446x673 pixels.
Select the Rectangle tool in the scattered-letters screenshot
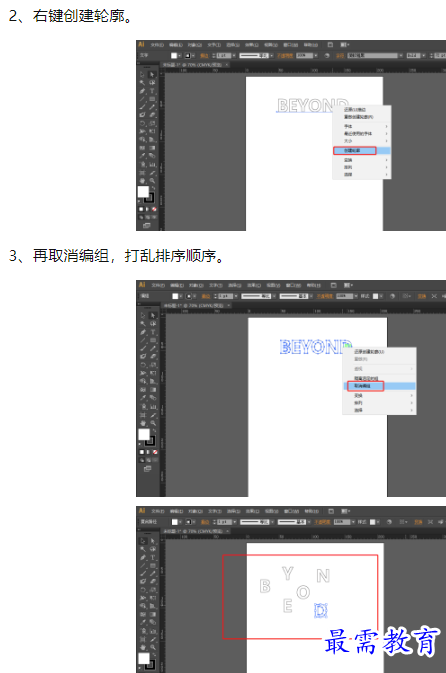click(152, 566)
